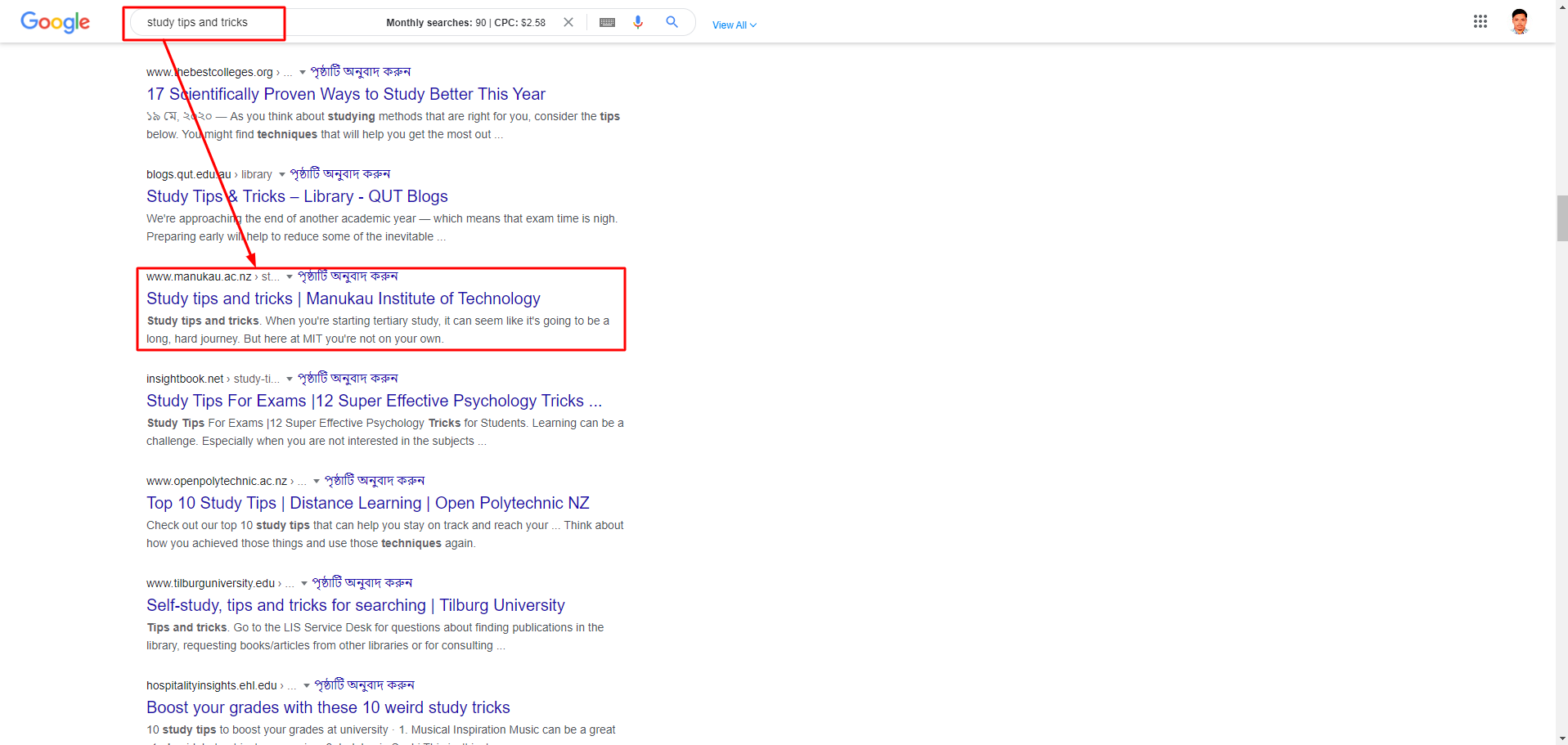1568x745 pixels.
Task: Clear the search query with the X icon
Action: pos(568,22)
